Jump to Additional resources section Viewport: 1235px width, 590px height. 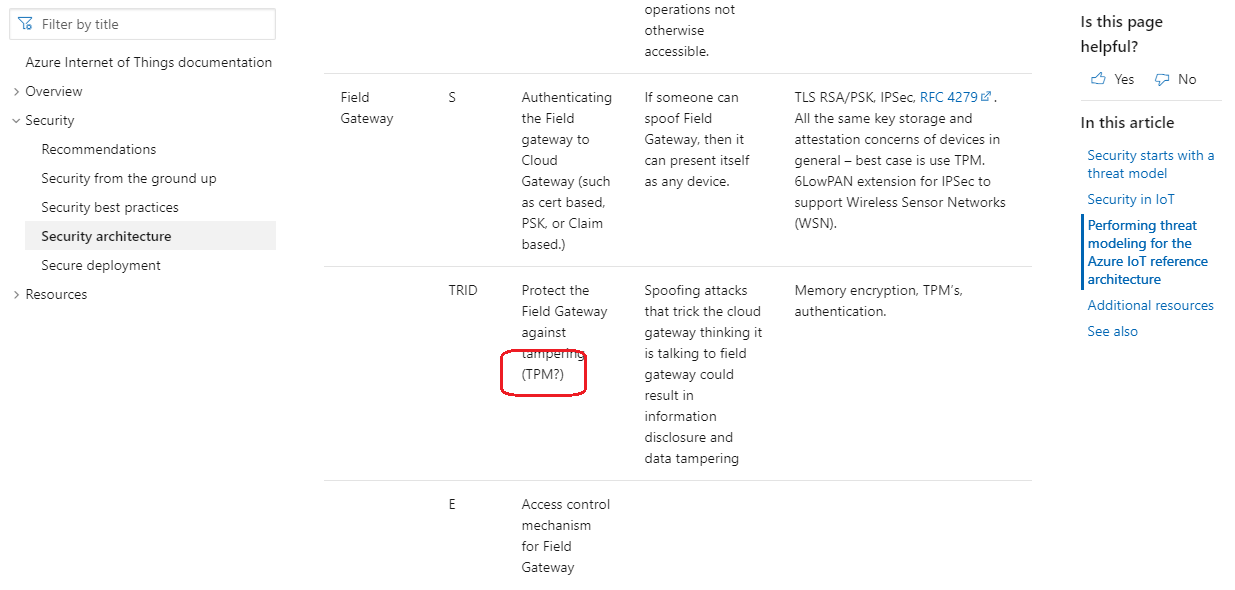1150,305
